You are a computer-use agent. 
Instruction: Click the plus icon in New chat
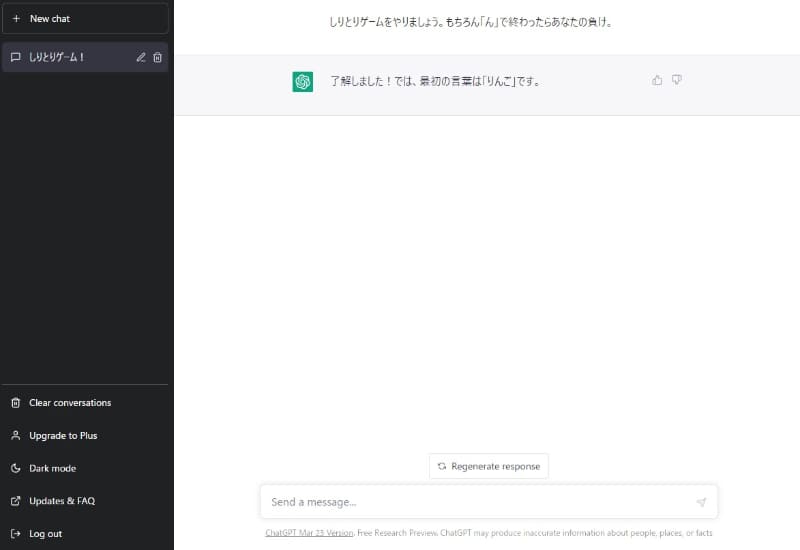16,19
